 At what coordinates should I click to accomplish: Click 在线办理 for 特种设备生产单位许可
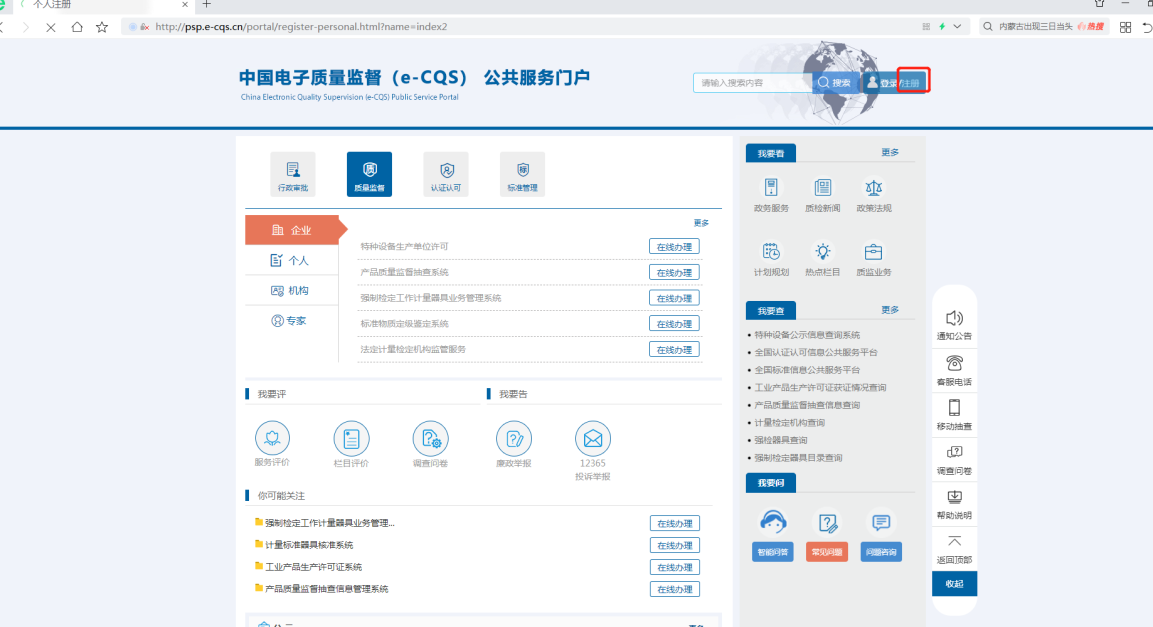pos(674,247)
